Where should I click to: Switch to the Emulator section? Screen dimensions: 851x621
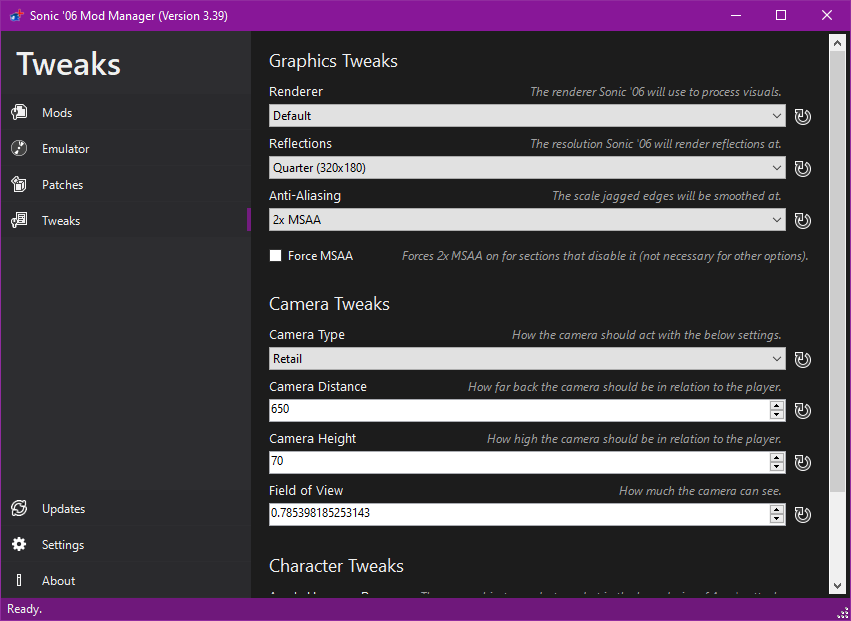(x=125, y=148)
